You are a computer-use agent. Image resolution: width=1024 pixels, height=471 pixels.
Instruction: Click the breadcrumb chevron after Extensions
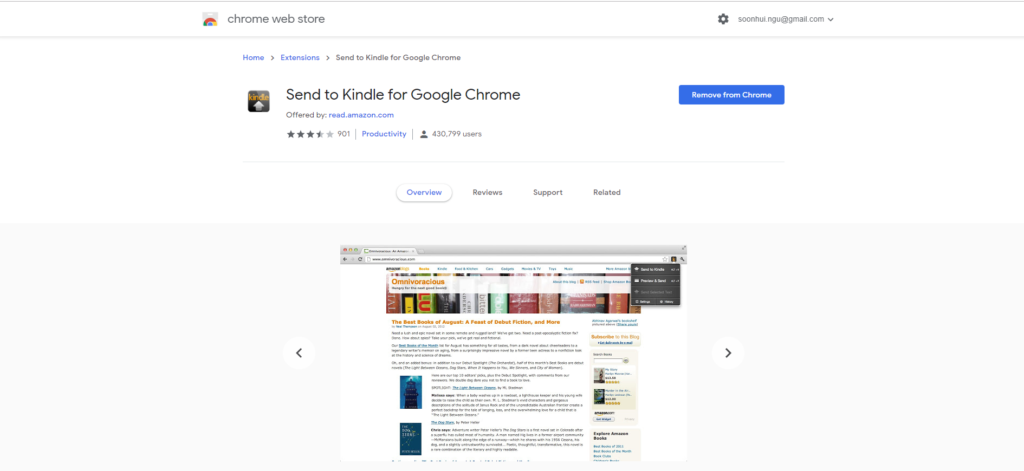pyautogui.click(x=327, y=57)
